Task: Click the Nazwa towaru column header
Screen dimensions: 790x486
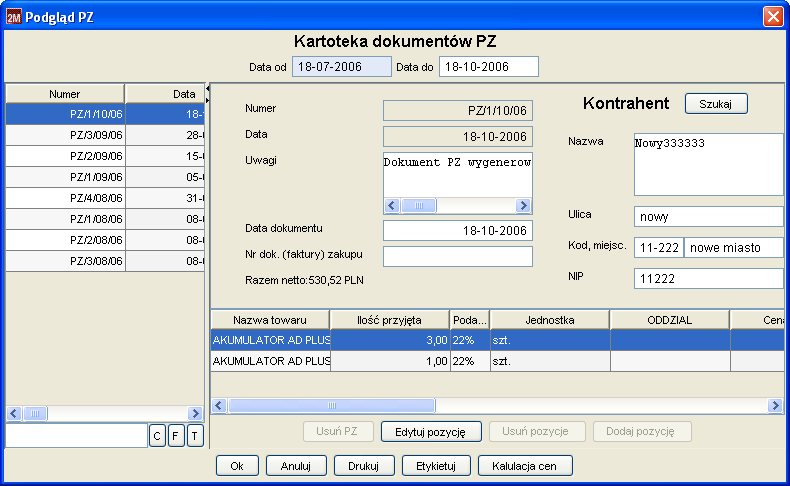Action: [x=270, y=320]
